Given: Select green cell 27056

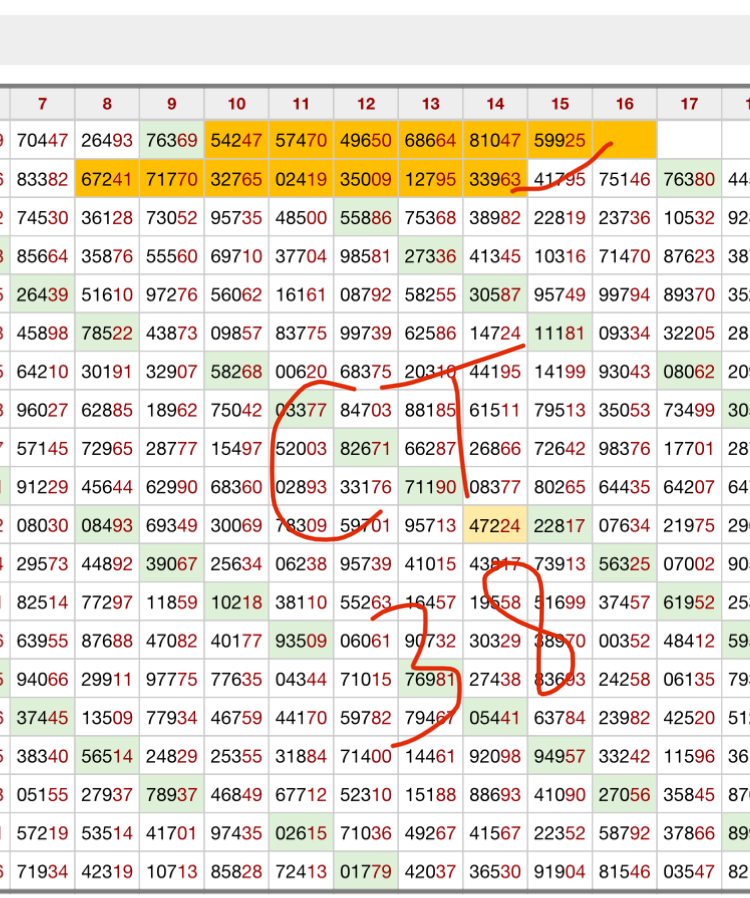Looking at the screenshot, I should (624, 794).
